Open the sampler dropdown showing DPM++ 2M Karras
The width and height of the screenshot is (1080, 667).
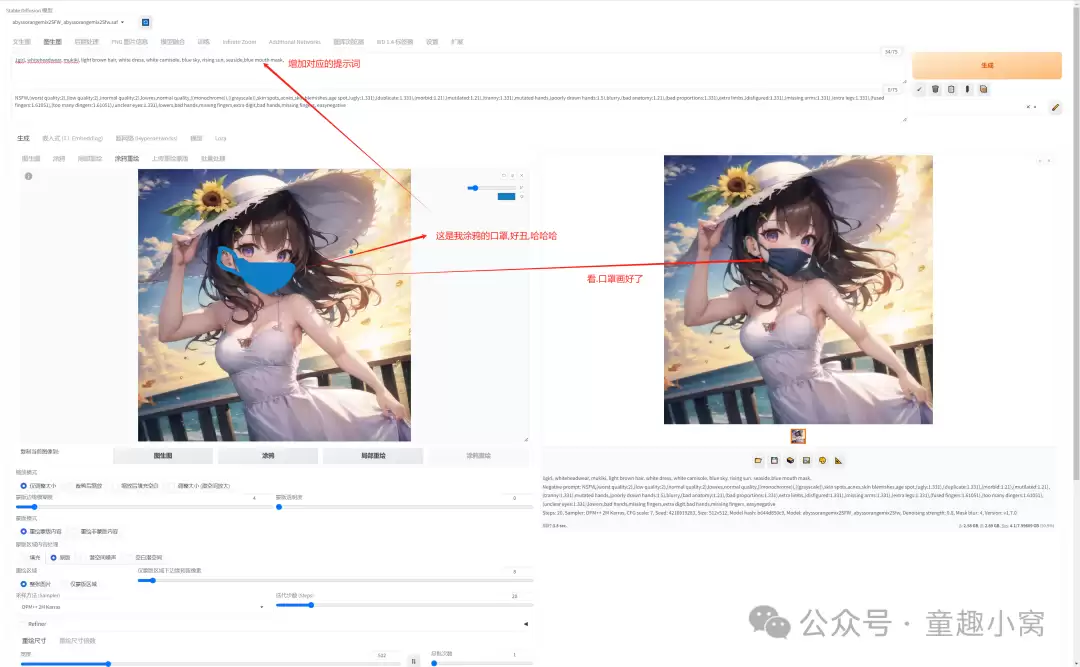coord(141,607)
